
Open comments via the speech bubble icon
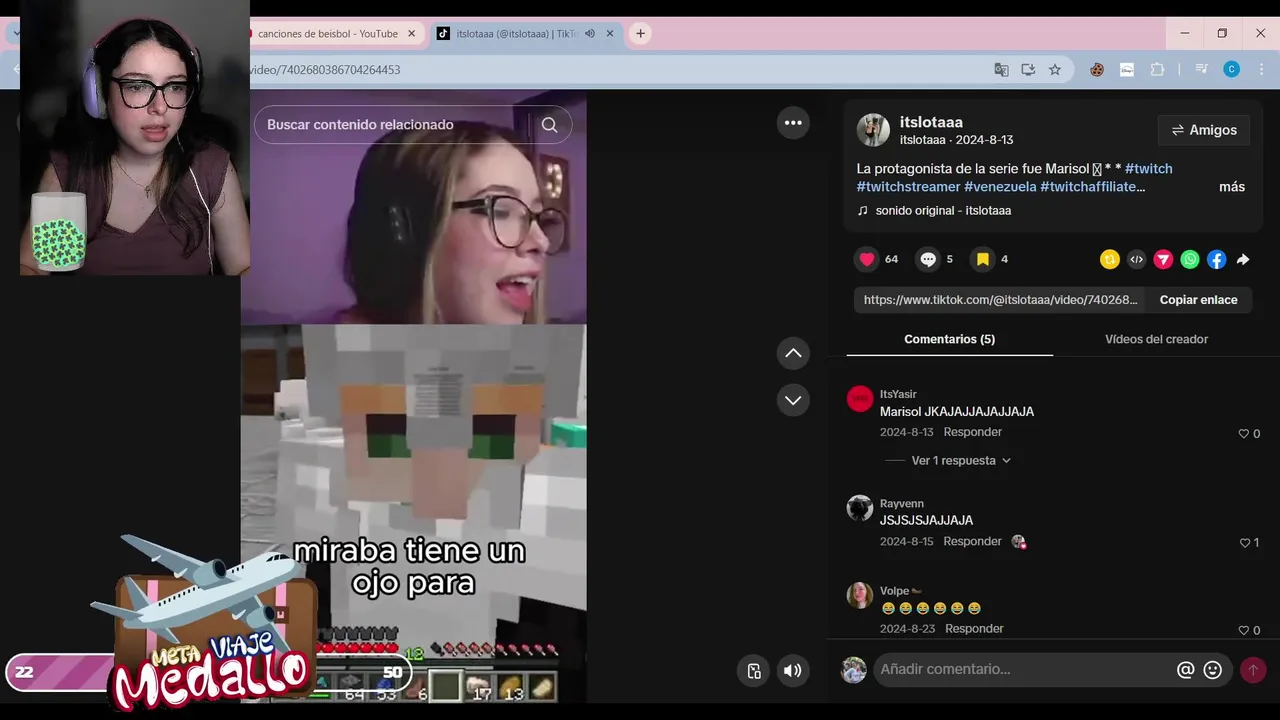coord(928,259)
